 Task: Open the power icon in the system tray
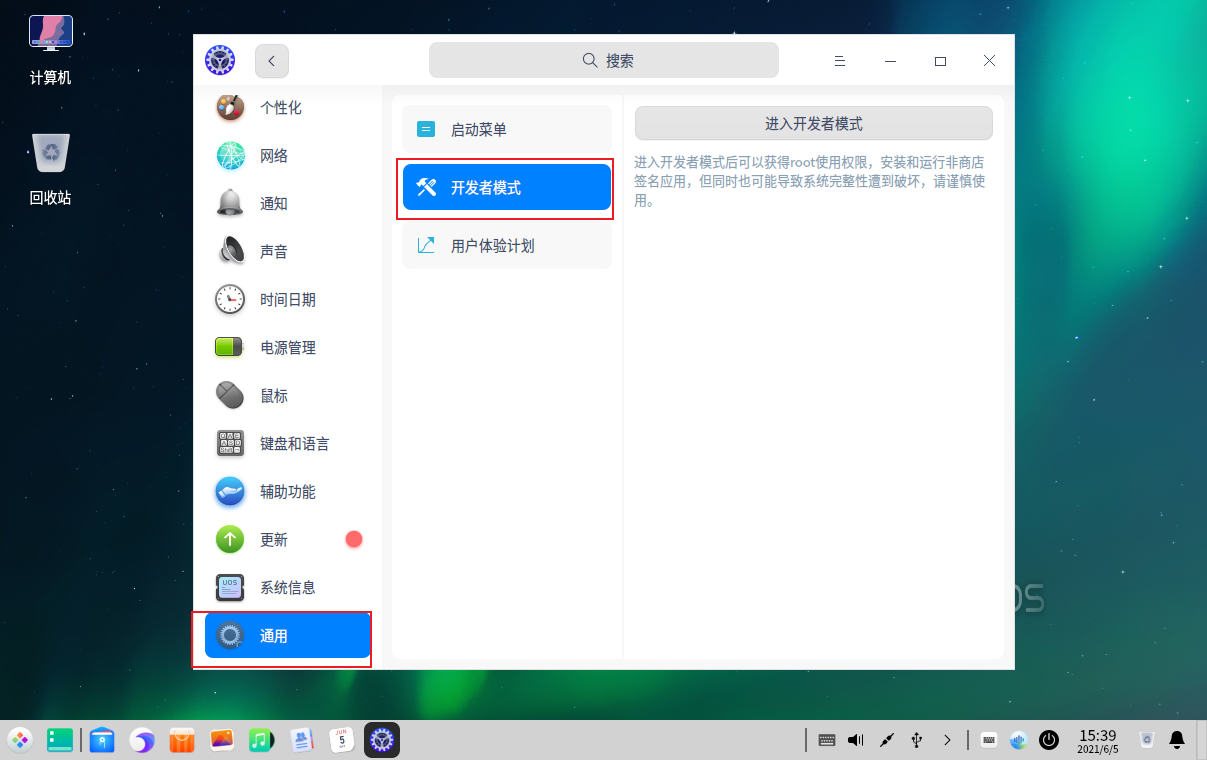coord(1049,740)
